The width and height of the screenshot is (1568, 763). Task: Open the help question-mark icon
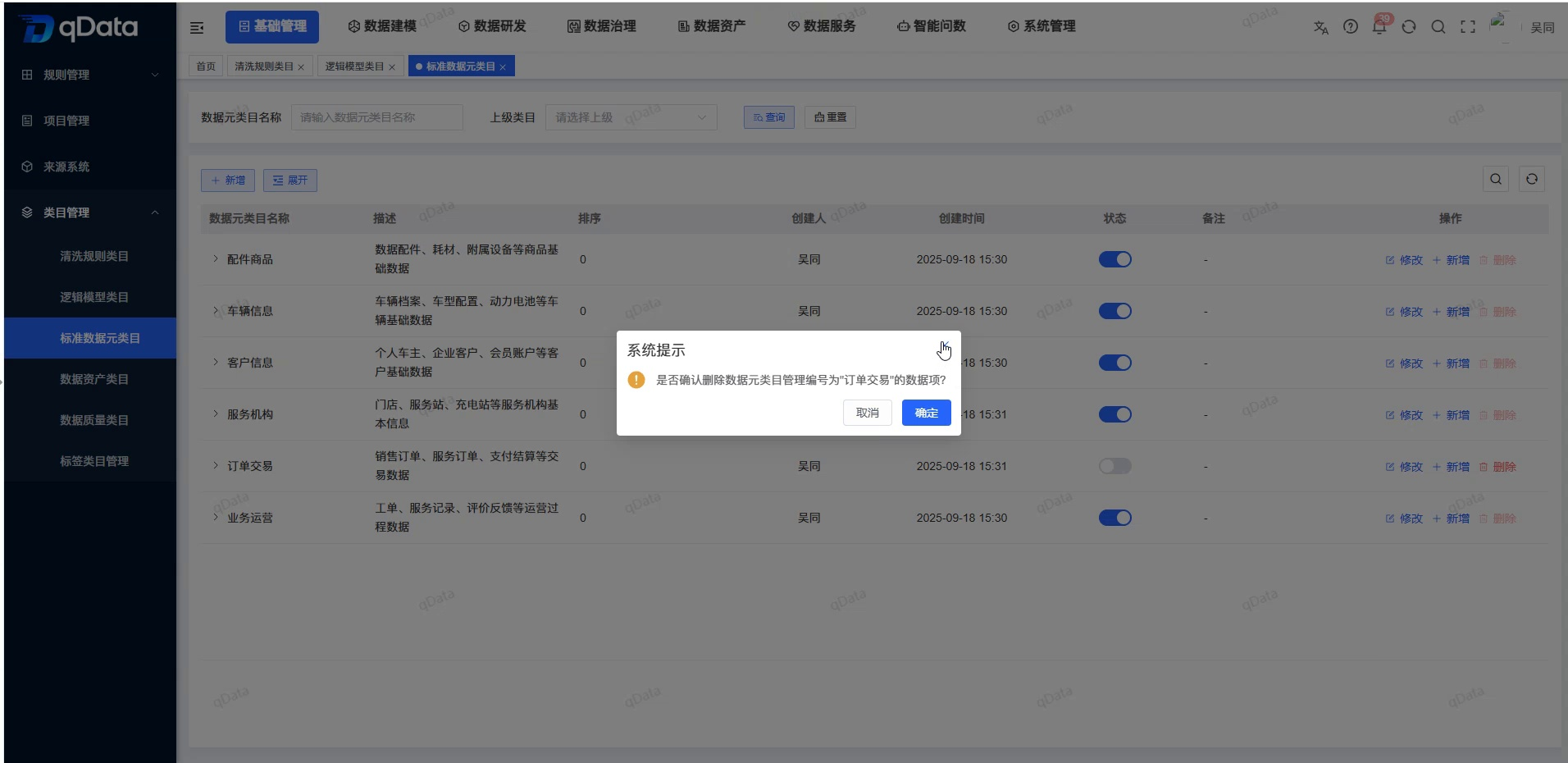pyautogui.click(x=1351, y=27)
